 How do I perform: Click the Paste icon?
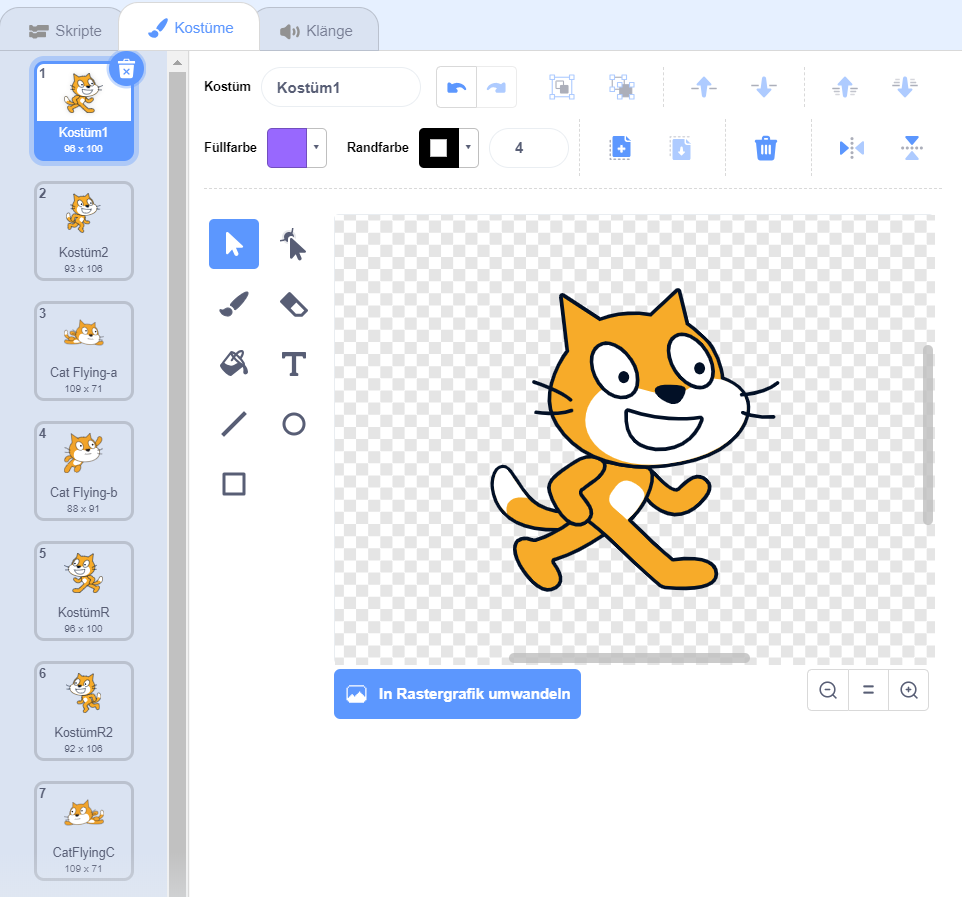click(680, 148)
